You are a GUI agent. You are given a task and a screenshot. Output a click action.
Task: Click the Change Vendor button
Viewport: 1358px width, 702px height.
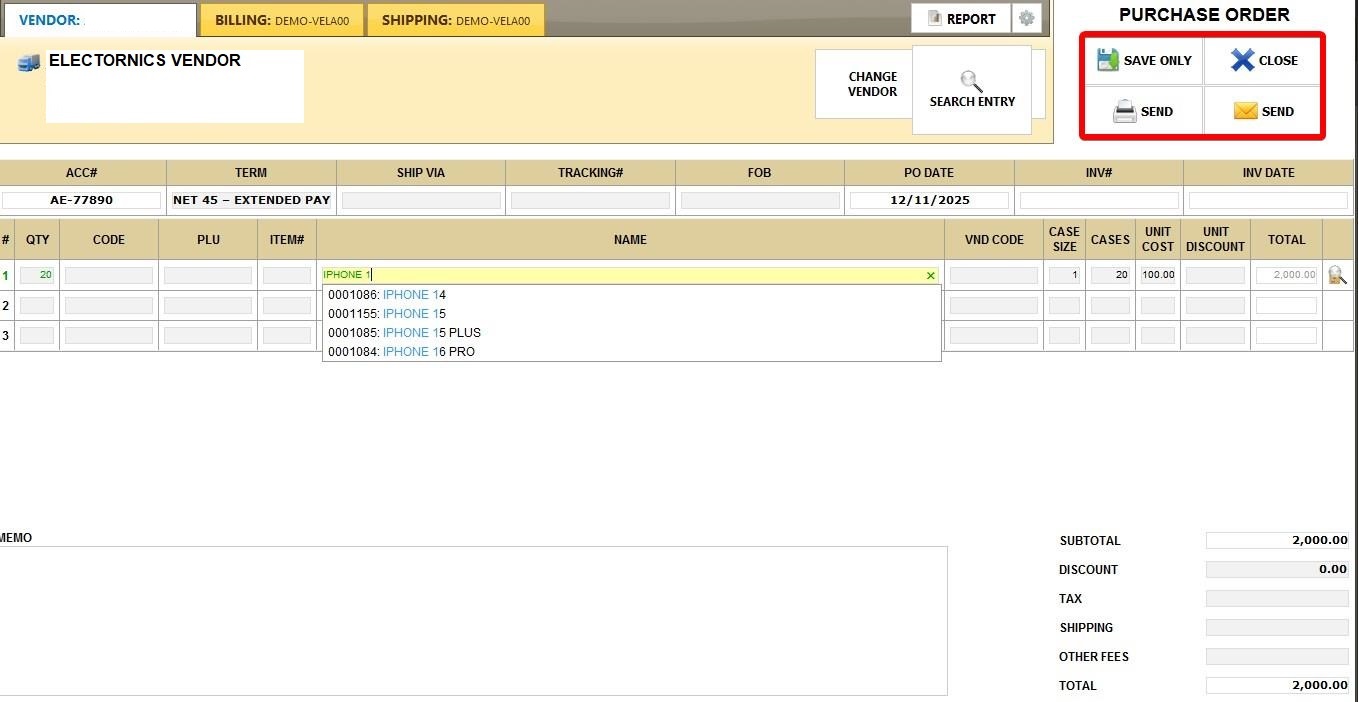click(x=872, y=84)
